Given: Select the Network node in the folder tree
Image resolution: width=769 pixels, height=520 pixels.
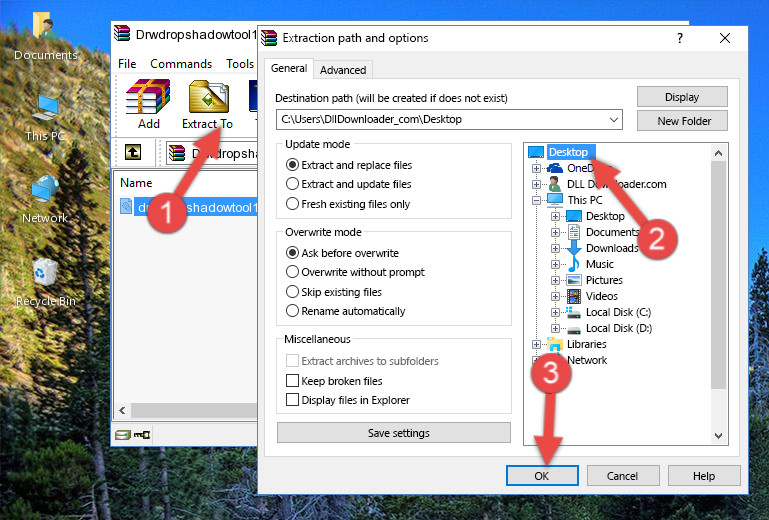Looking at the screenshot, I should coord(587,361).
